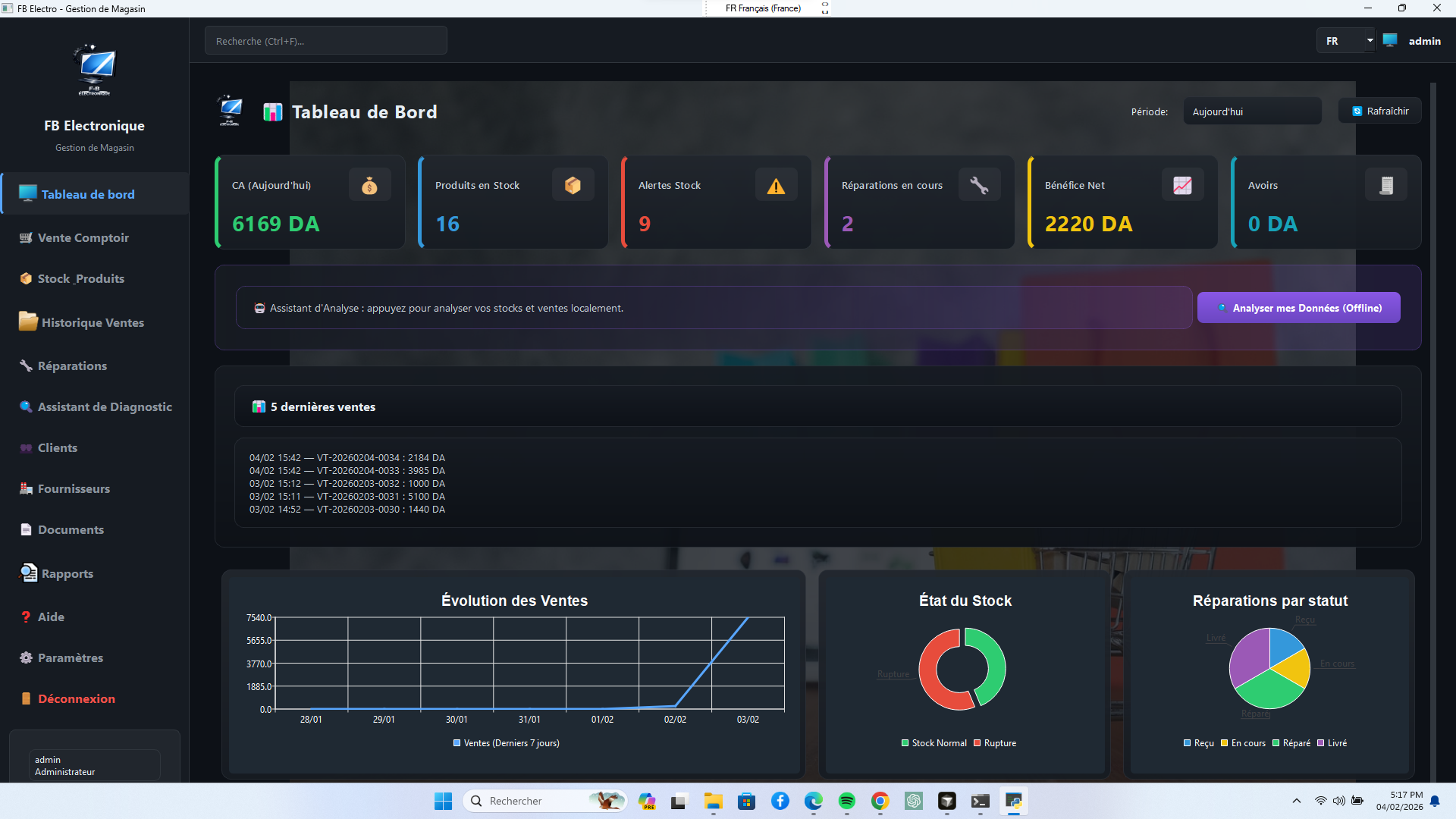Viewport: 1456px width, 819px height.
Task: Open the Fournisseurs section
Action: coord(74,488)
